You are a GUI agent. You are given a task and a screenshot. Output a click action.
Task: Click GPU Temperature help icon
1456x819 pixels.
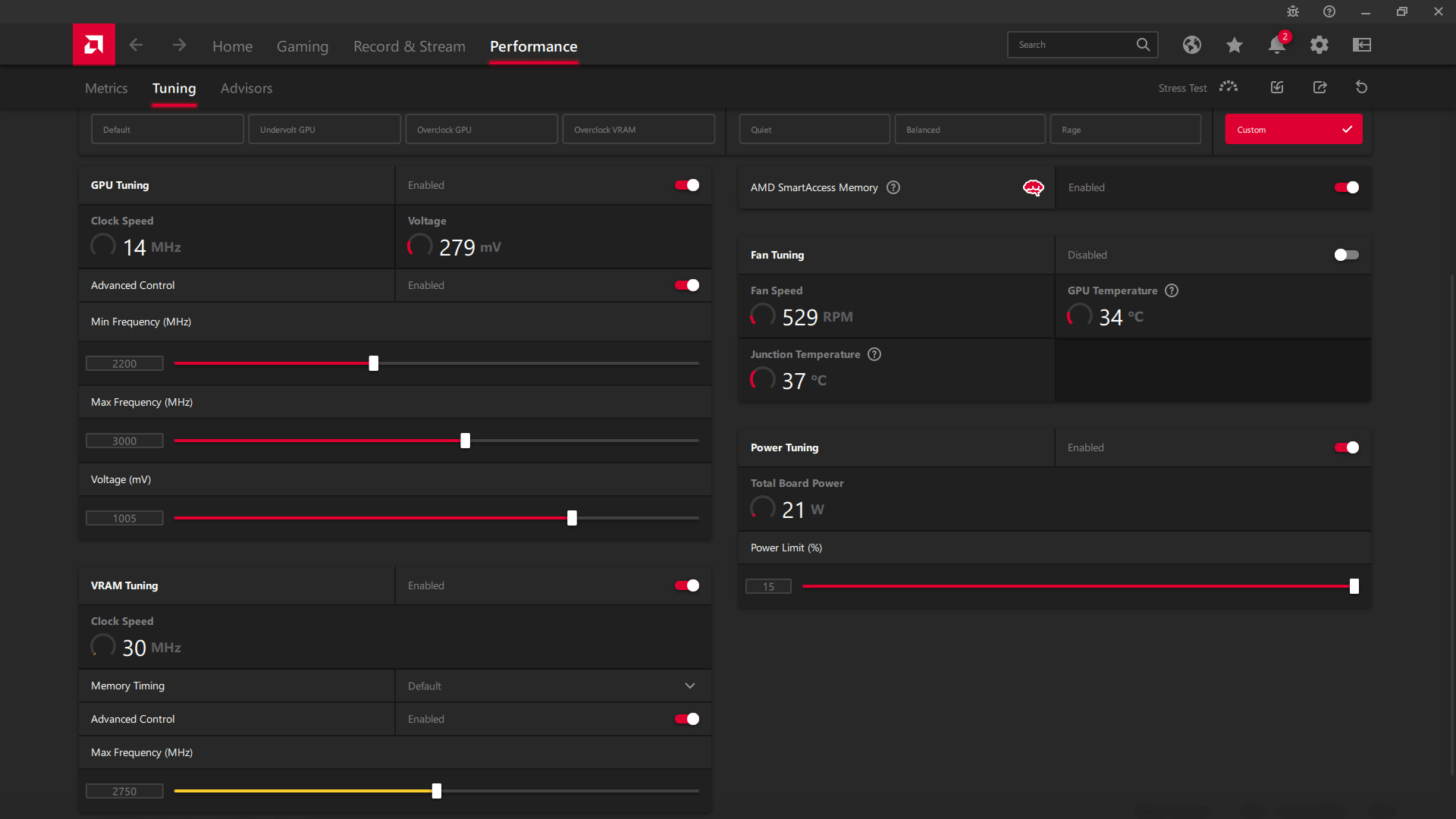[1172, 290]
